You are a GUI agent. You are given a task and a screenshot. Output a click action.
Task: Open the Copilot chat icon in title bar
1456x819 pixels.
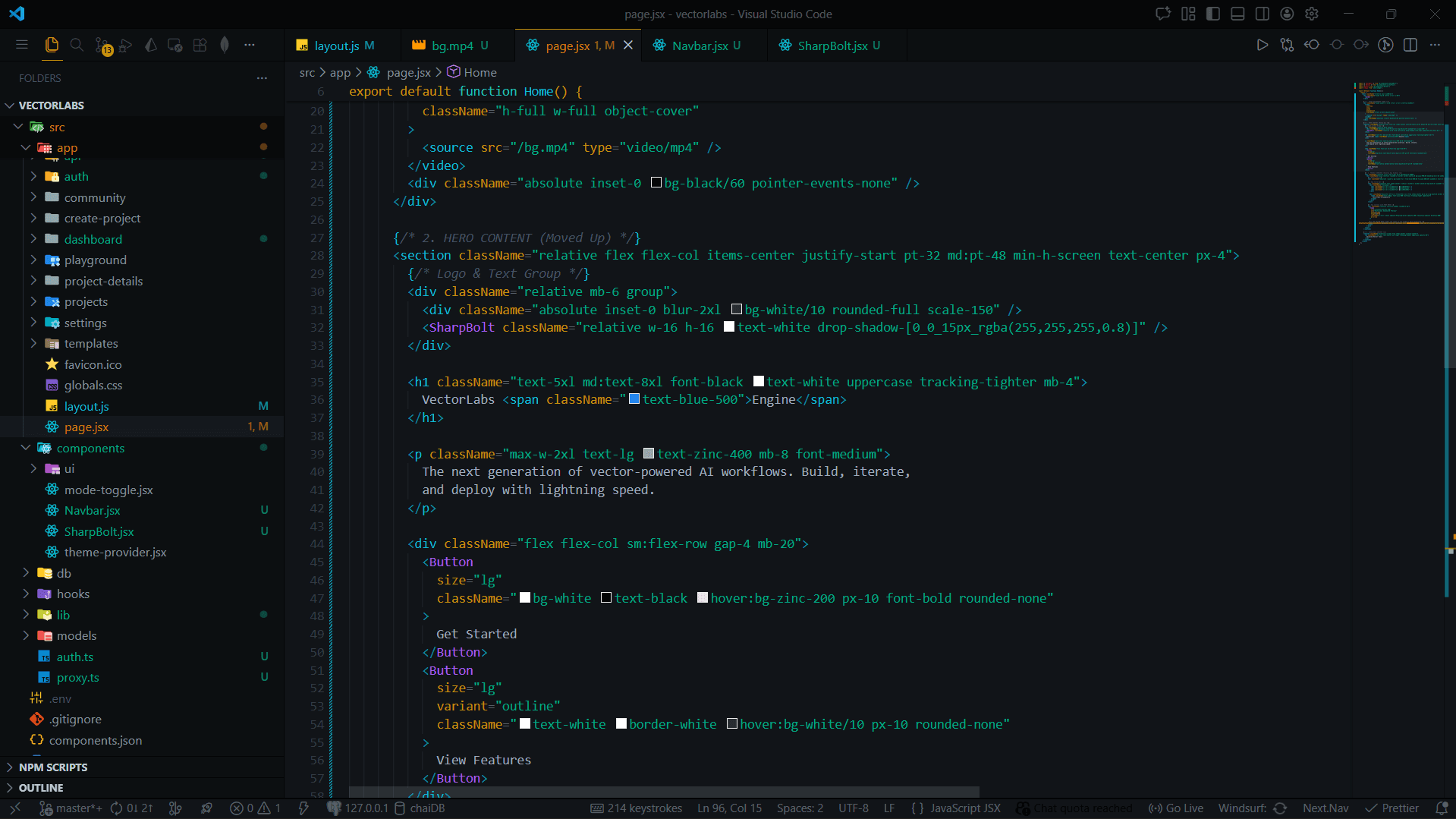coord(1162,14)
